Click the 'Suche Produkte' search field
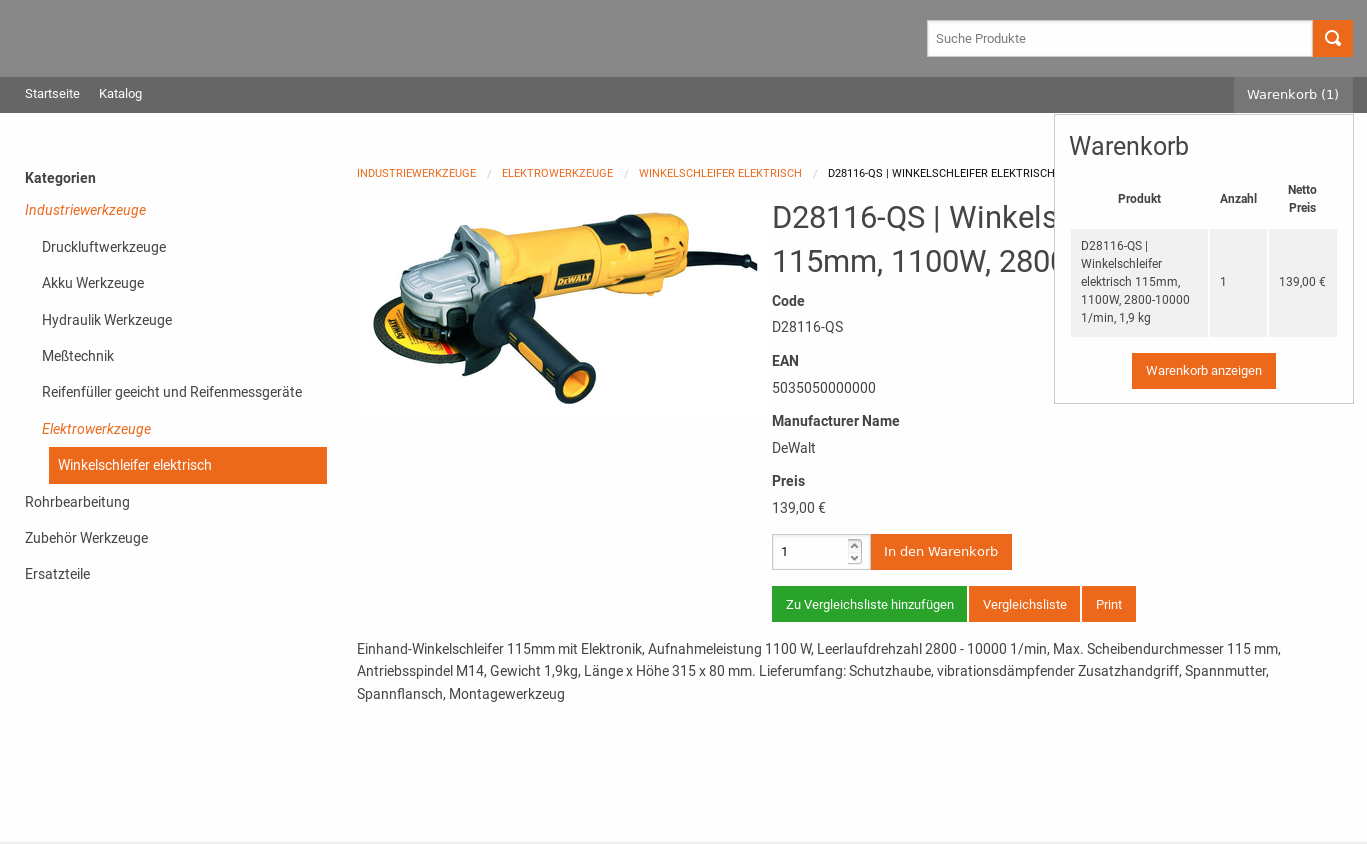 pyautogui.click(x=1119, y=38)
